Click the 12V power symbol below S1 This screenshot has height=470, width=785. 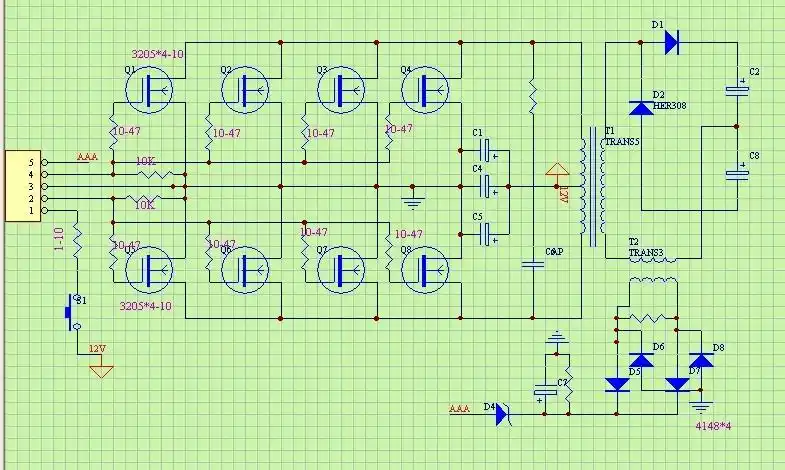pyautogui.click(x=100, y=369)
